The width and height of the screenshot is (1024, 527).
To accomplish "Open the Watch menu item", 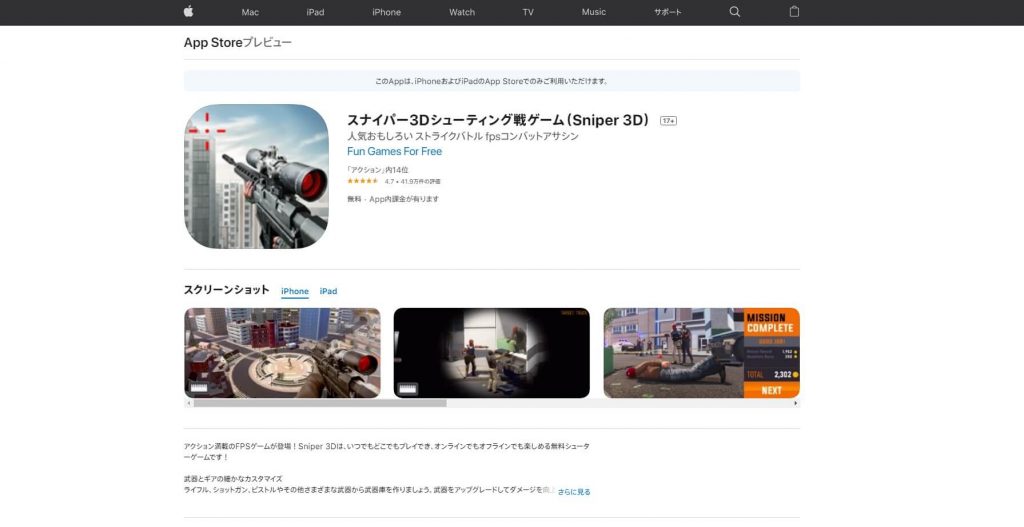I will (462, 12).
